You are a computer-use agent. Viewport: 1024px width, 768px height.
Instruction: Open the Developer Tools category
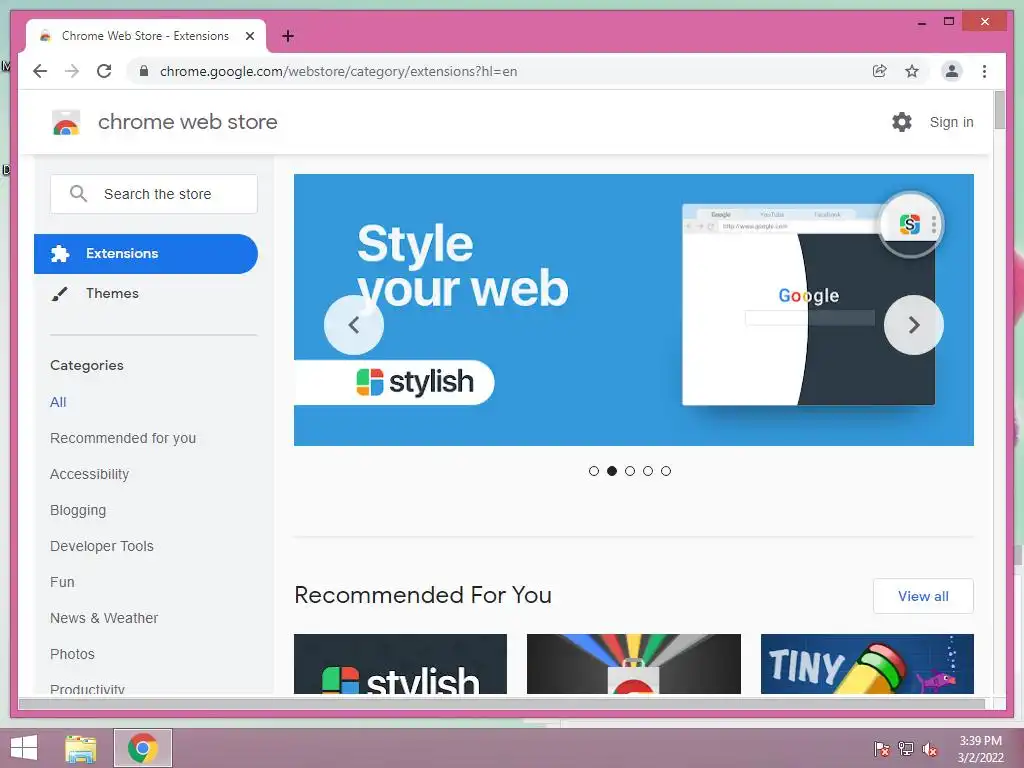(102, 546)
